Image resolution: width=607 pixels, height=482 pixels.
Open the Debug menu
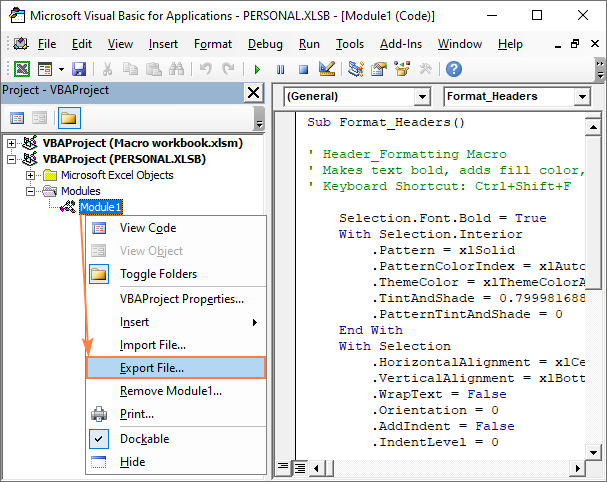coord(265,44)
